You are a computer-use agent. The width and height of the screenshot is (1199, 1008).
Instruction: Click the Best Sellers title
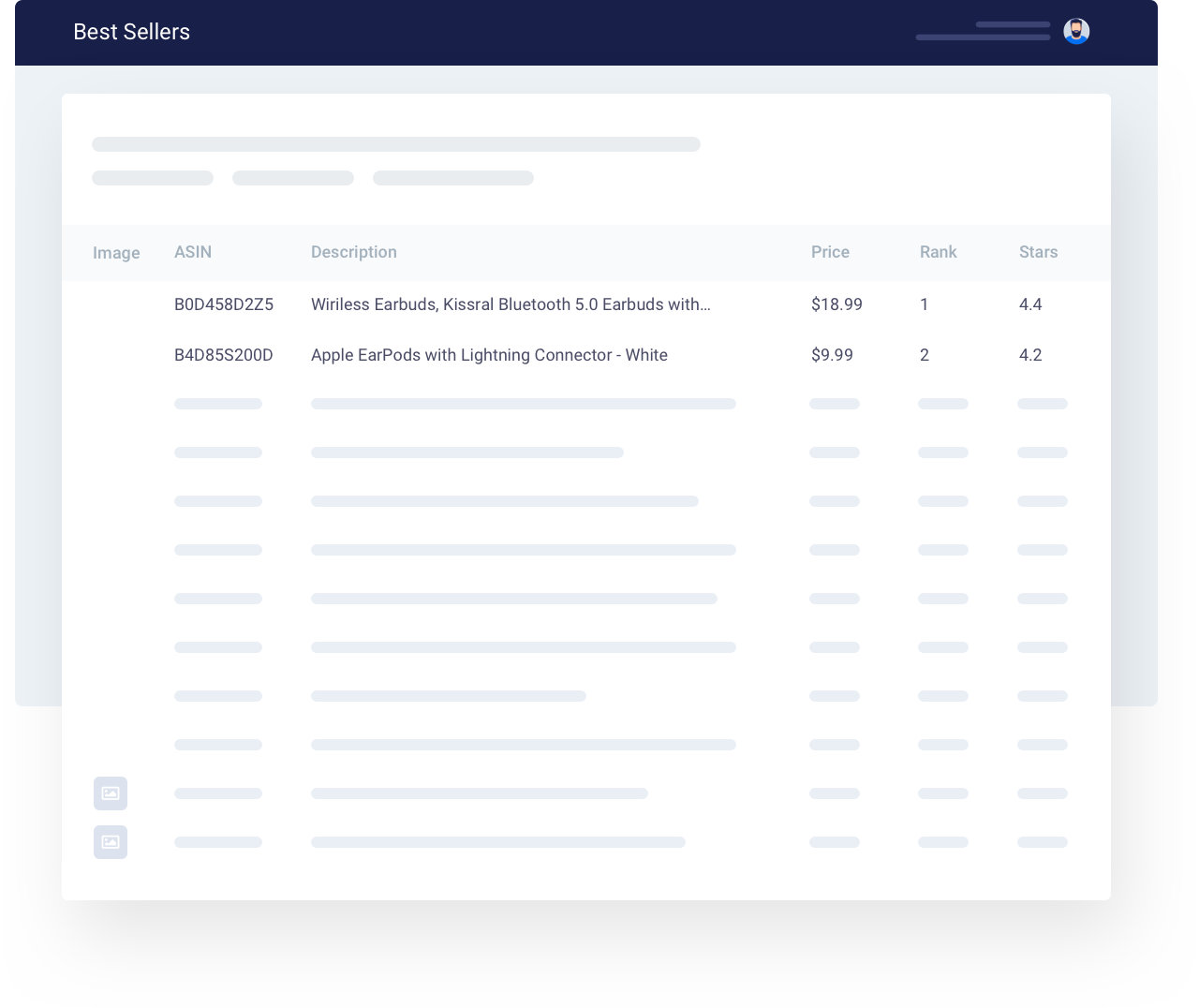click(x=131, y=32)
